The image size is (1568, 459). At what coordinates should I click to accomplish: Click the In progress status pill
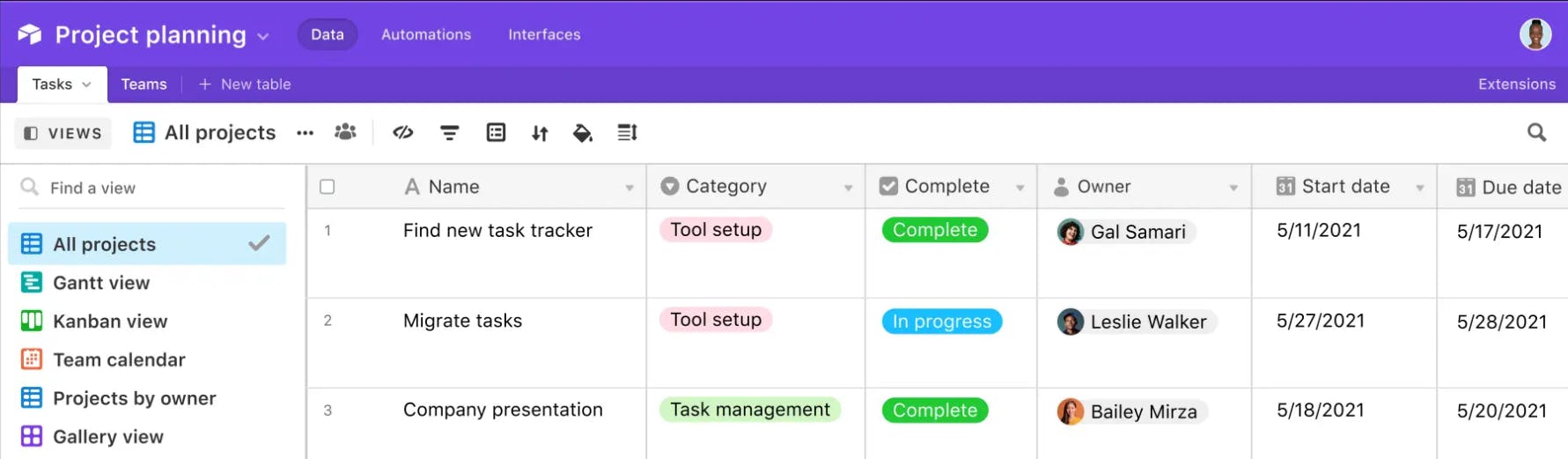pos(942,322)
